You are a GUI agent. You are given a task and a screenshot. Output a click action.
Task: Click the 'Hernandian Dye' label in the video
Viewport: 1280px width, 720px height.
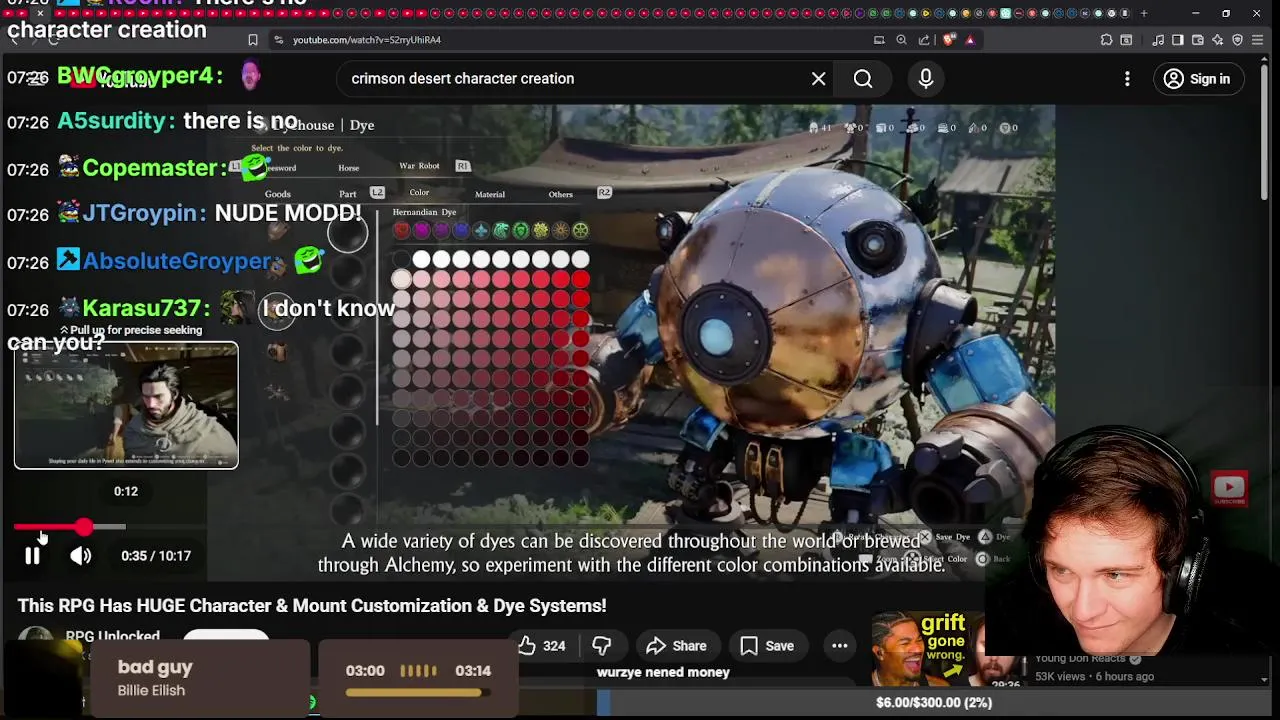(x=424, y=212)
